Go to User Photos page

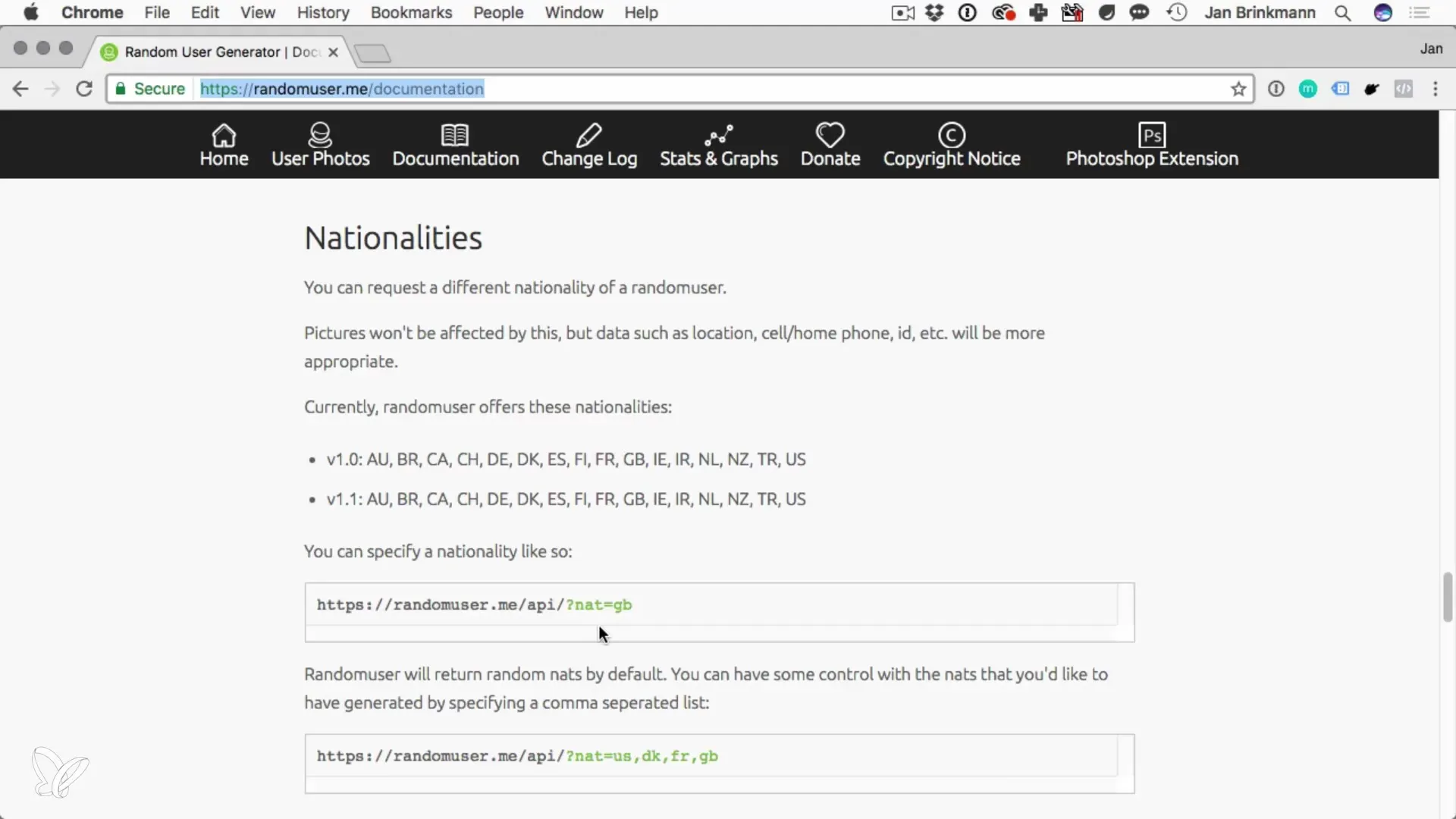pos(320,145)
